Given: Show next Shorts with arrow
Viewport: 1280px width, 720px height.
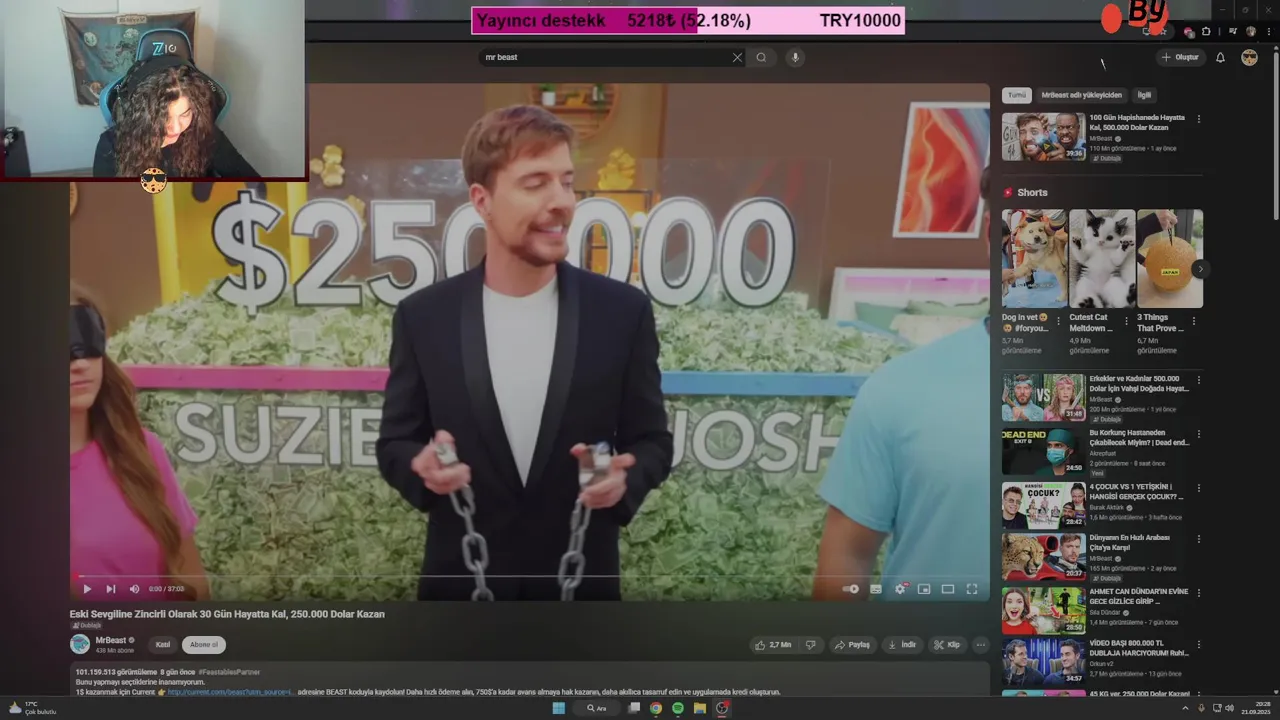Looking at the screenshot, I should click(1200, 269).
